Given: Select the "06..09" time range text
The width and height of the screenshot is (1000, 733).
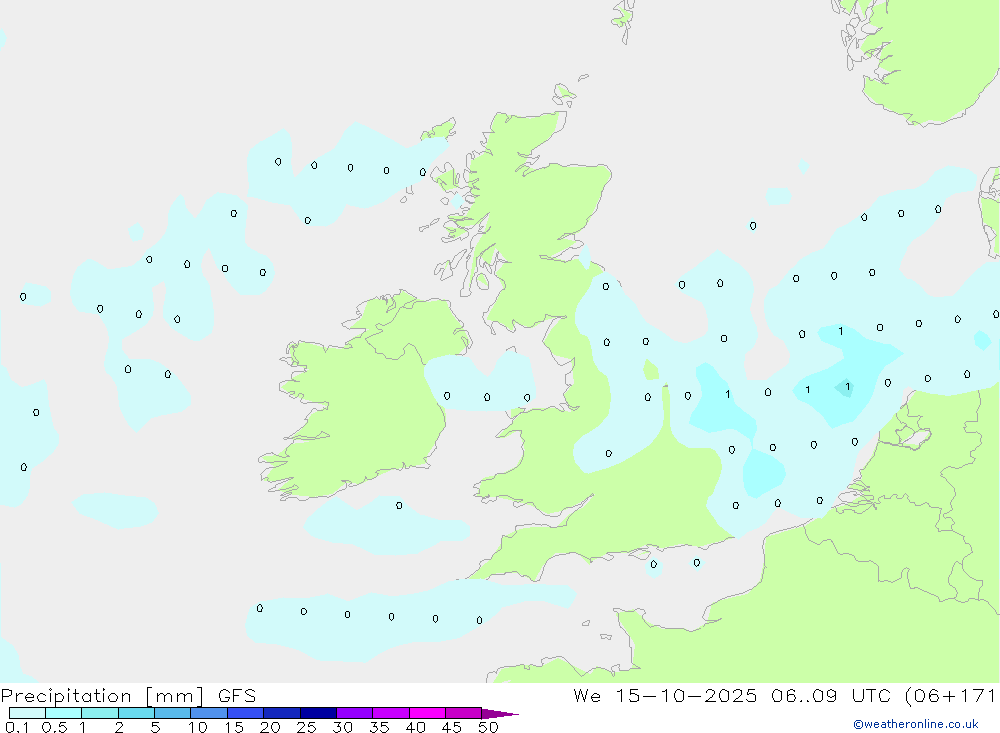Looking at the screenshot, I should click(x=804, y=695).
